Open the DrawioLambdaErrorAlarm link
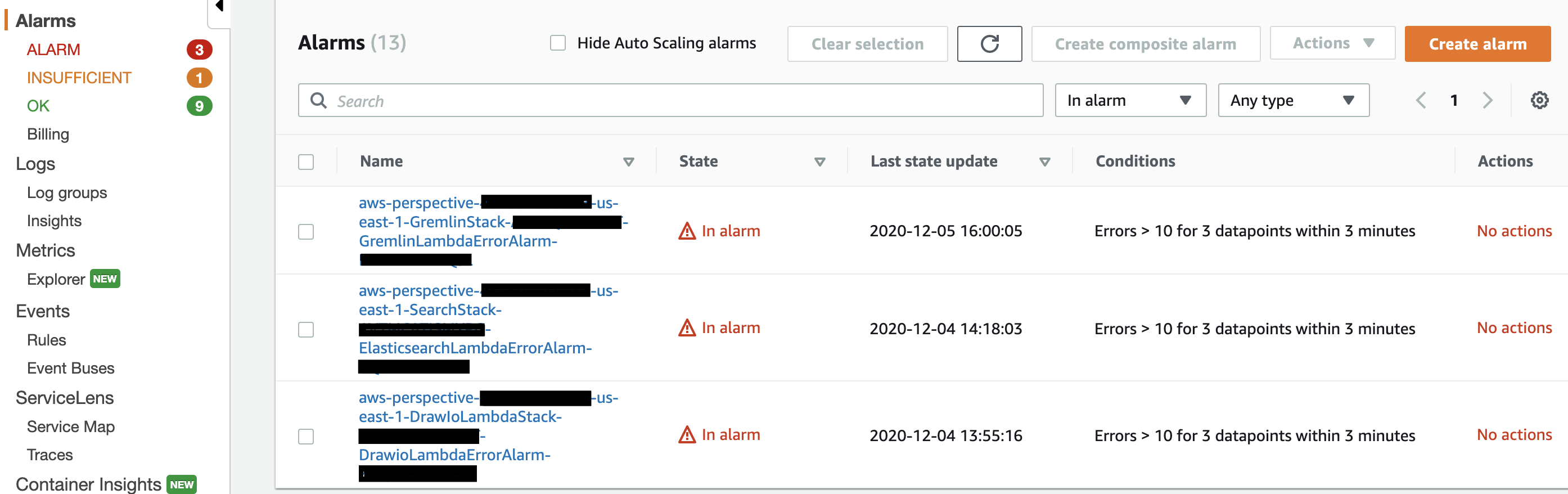 pyautogui.click(x=454, y=455)
